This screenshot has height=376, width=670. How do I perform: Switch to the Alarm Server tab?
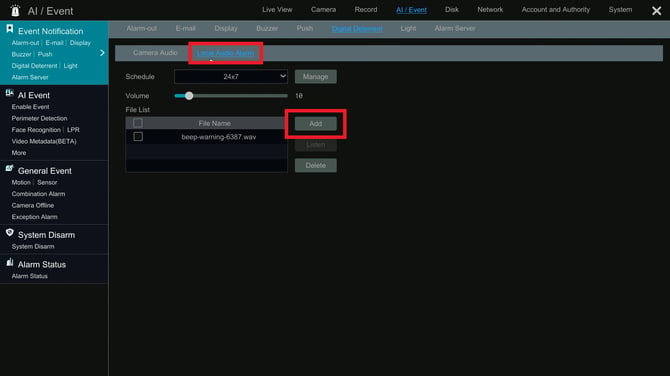tap(455, 28)
